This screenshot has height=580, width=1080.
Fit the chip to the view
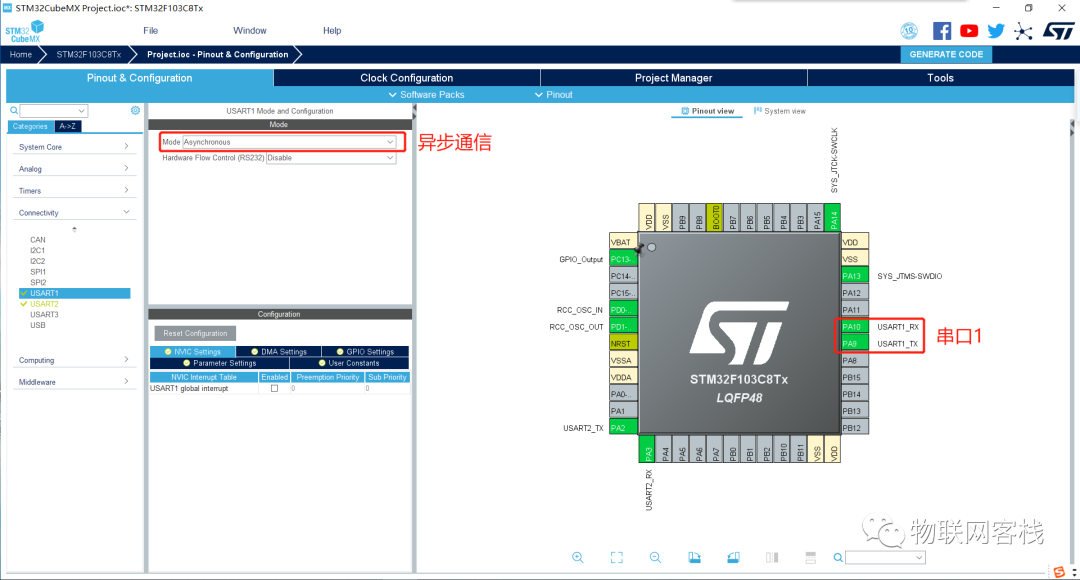tap(616, 557)
